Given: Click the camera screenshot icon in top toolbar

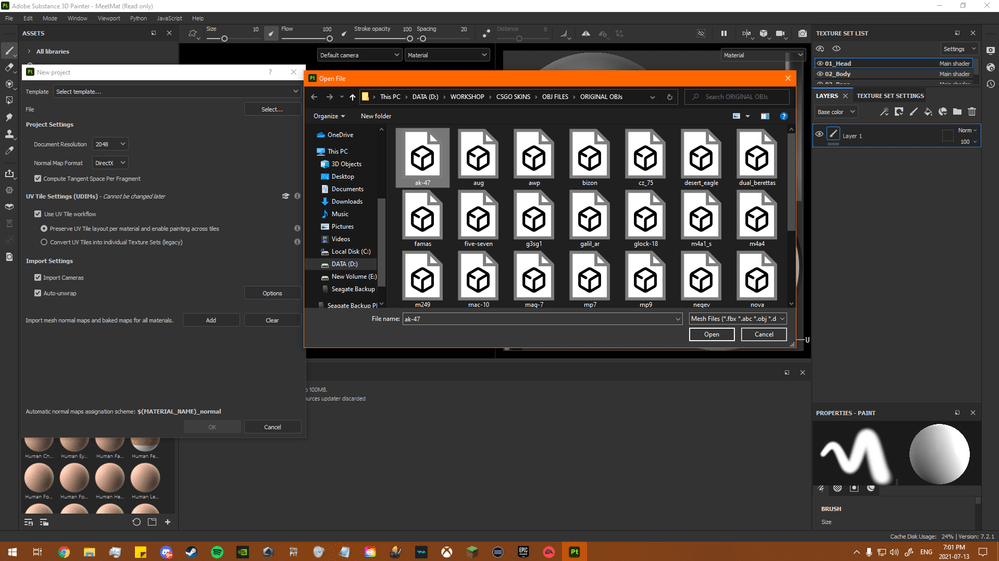Looking at the screenshot, I should pyautogui.click(x=802, y=34).
